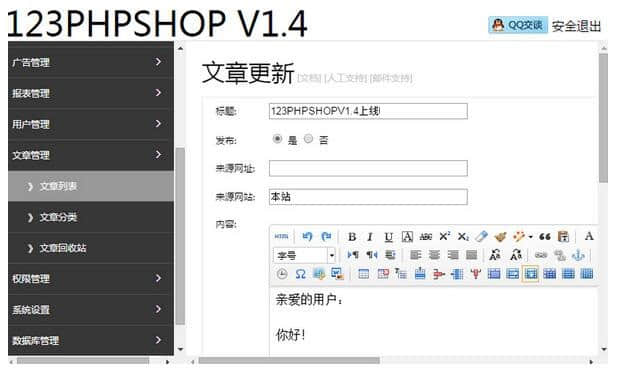
Task: Open the font color A tool
Action: [589, 236]
